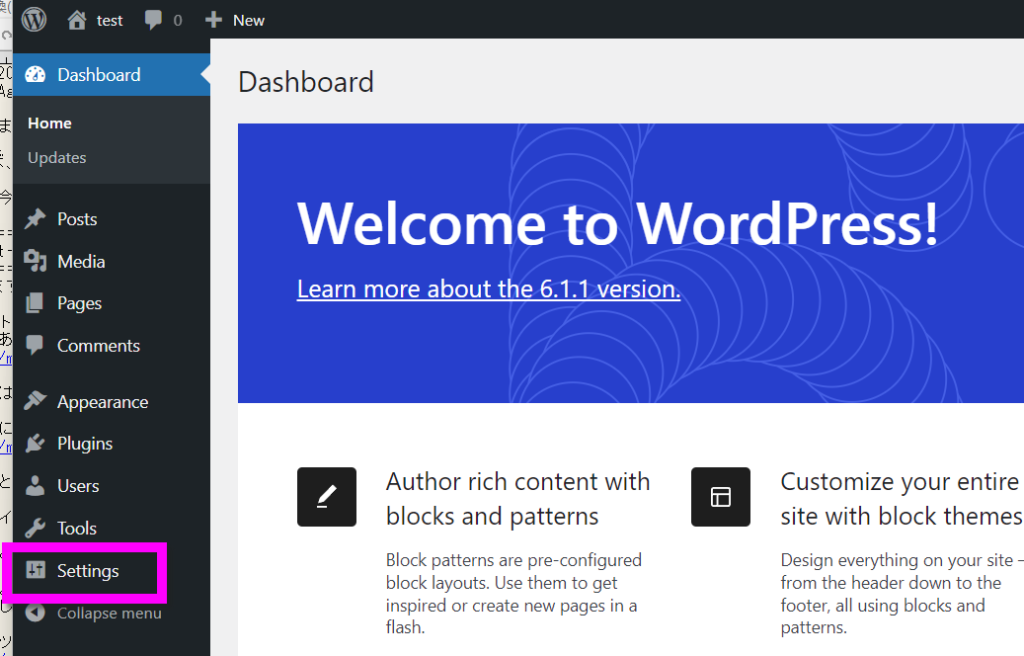Screen dimensions: 1024x656
Task: Click the 'Block patterns are pre-configured' paragraph
Action: pyautogui.click(x=514, y=593)
